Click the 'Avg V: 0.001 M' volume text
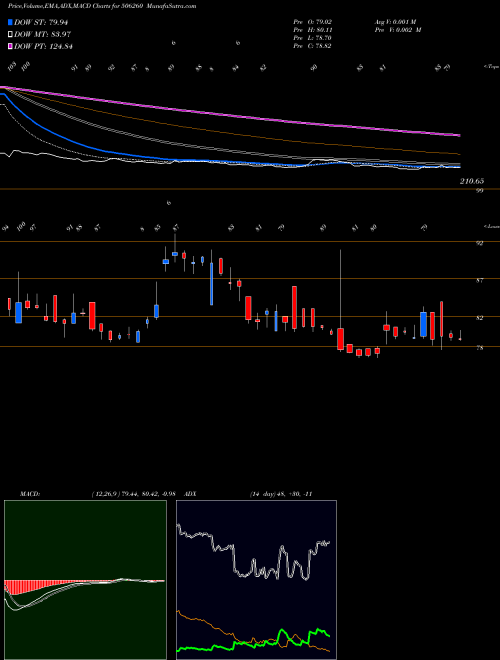500x660 pixels. [395, 21]
